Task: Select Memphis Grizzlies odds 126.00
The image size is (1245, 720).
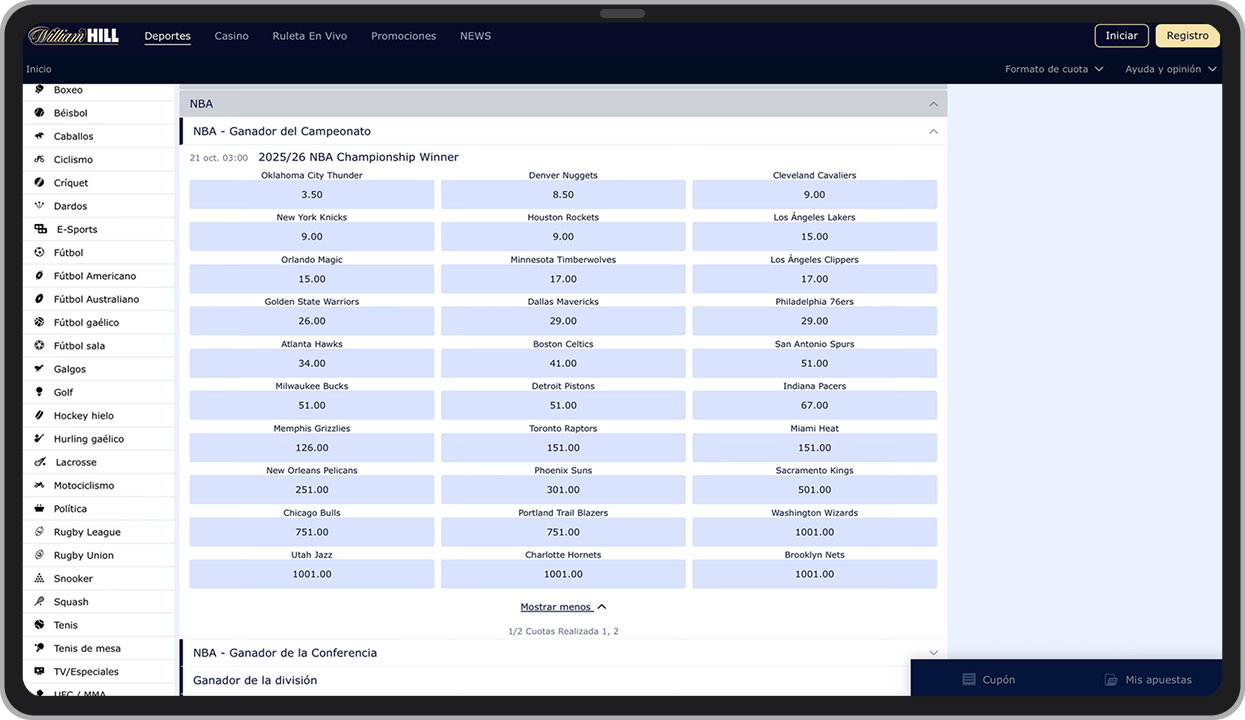Action: [x=312, y=448]
